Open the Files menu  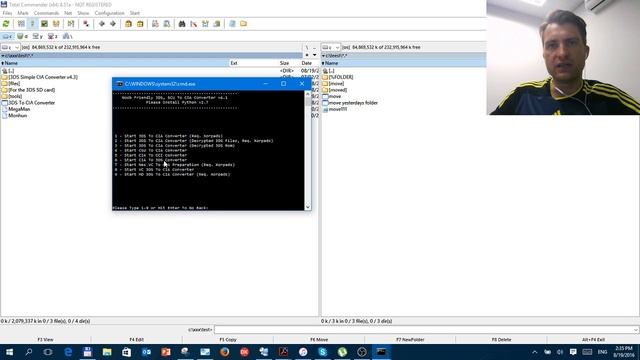pyautogui.click(x=7, y=13)
